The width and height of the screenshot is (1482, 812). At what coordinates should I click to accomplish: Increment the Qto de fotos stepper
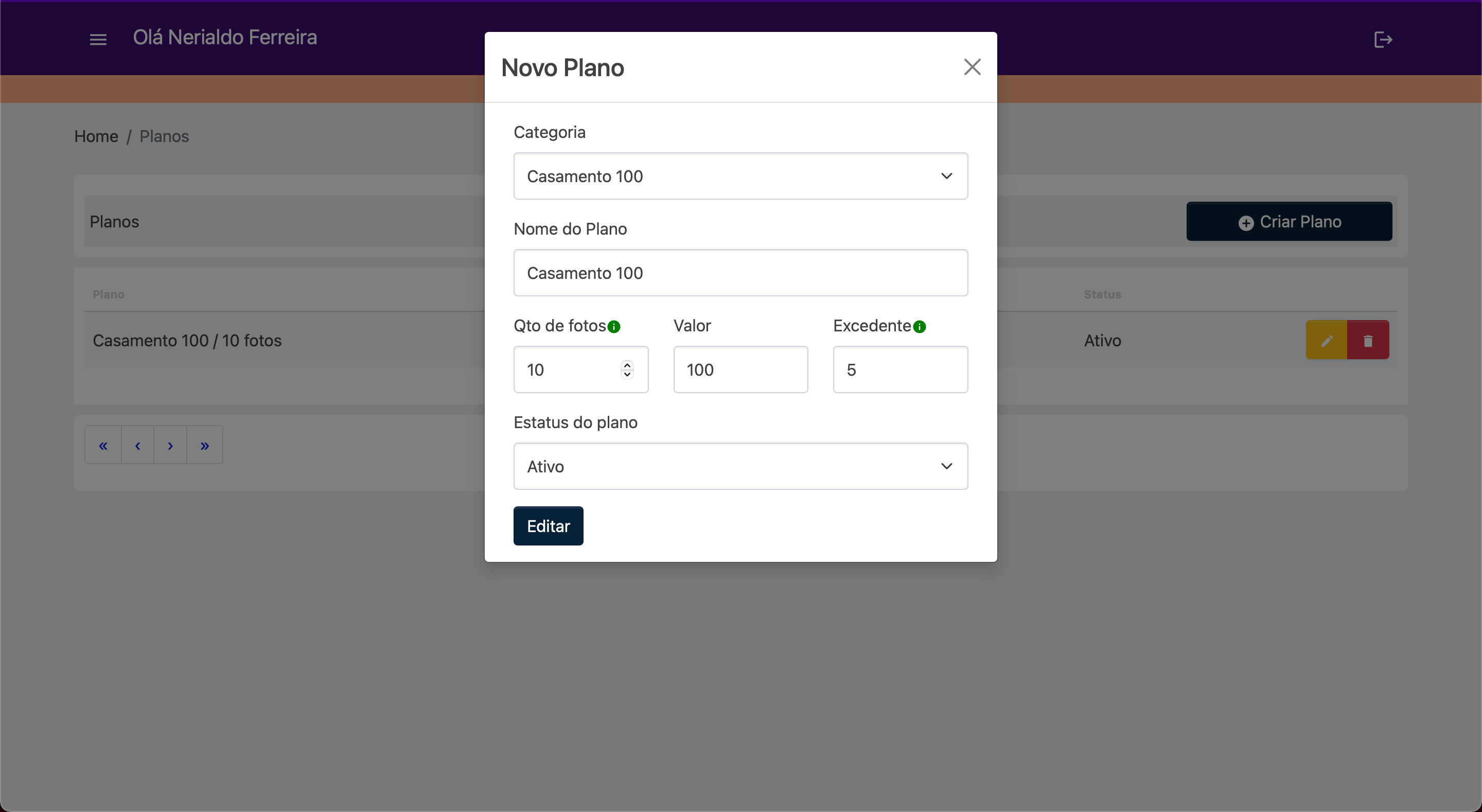tap(627, 364)
